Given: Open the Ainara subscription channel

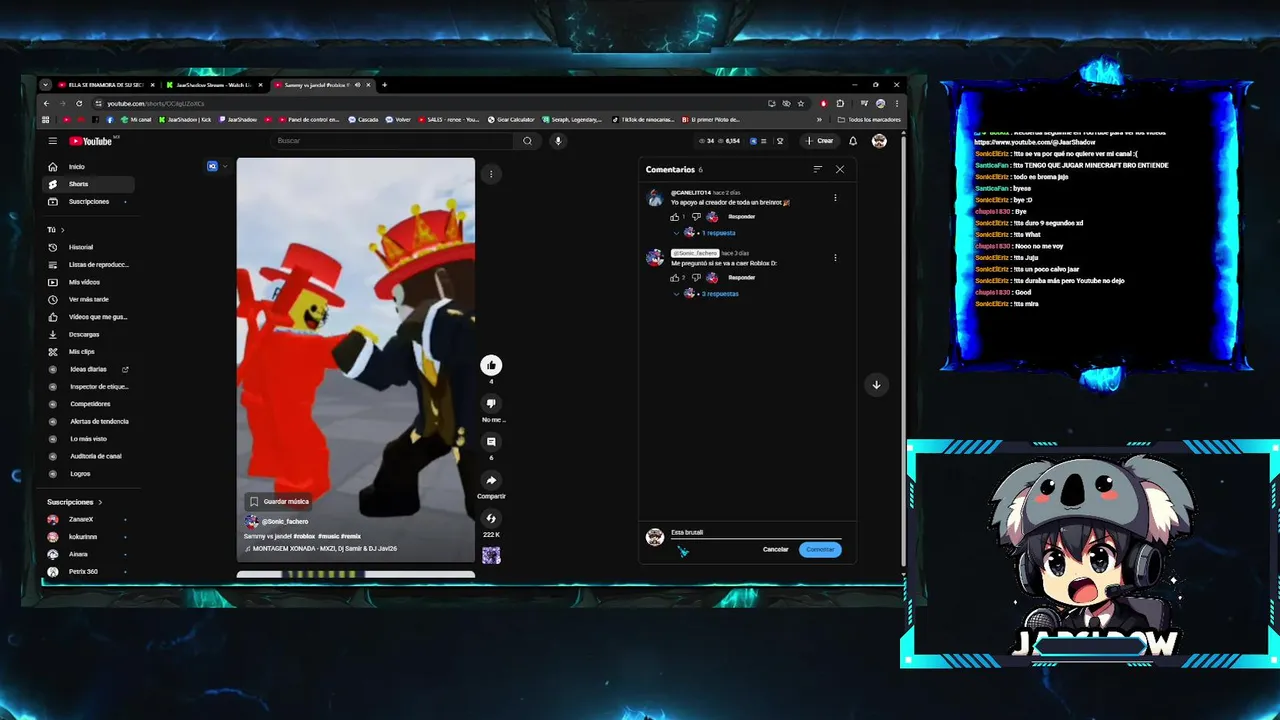Looking at the screenshot, I should click(88, 554).
